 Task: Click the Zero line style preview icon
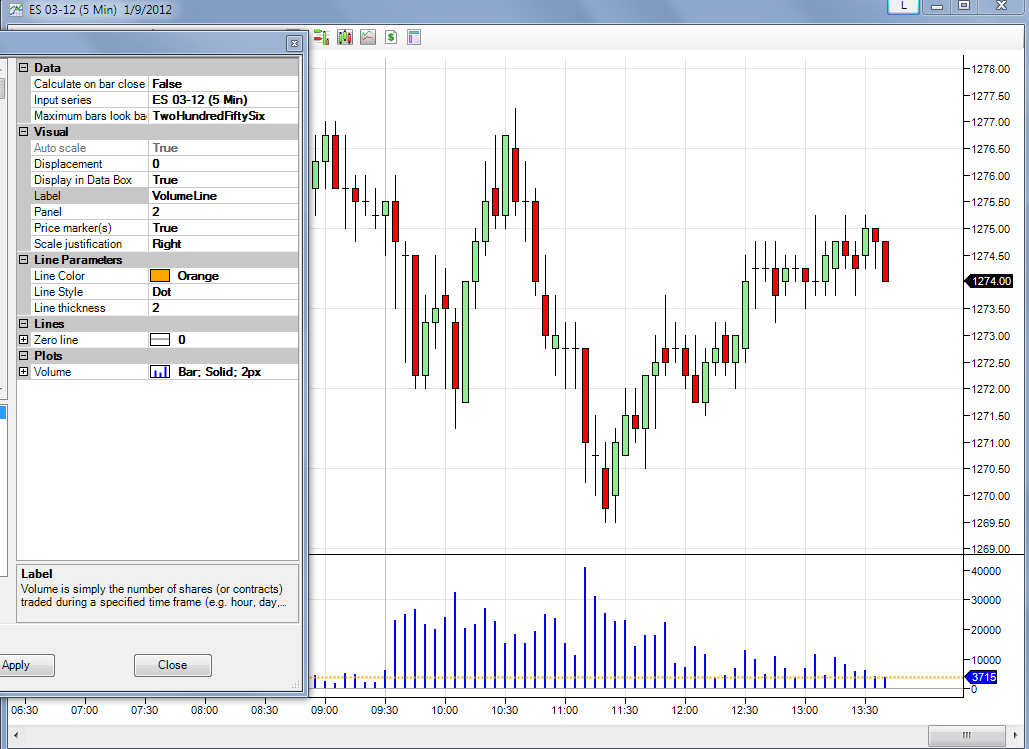pos(160,339)
